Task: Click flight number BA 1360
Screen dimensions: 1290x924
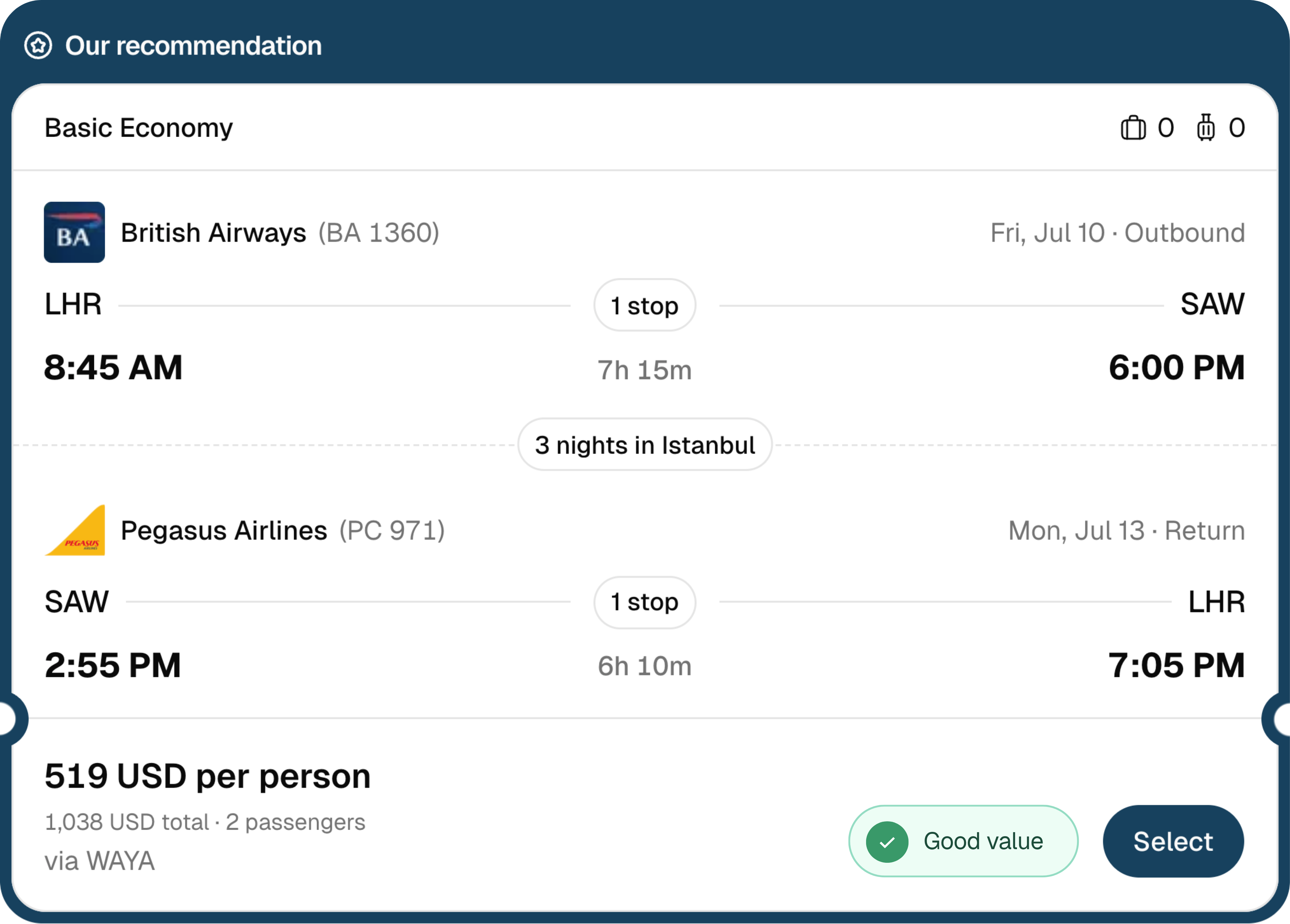Action: click(379, 233)
